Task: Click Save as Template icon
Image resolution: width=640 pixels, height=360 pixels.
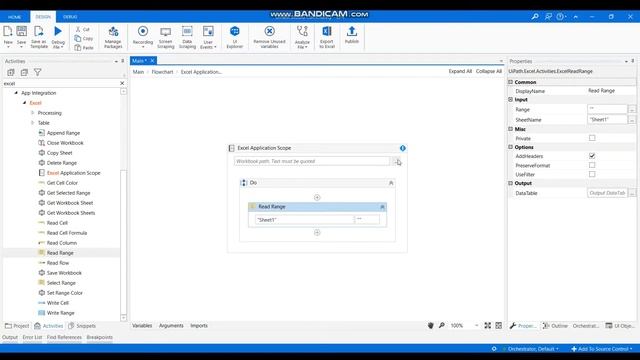Action: pyautogui.click(x=39, y=31)
